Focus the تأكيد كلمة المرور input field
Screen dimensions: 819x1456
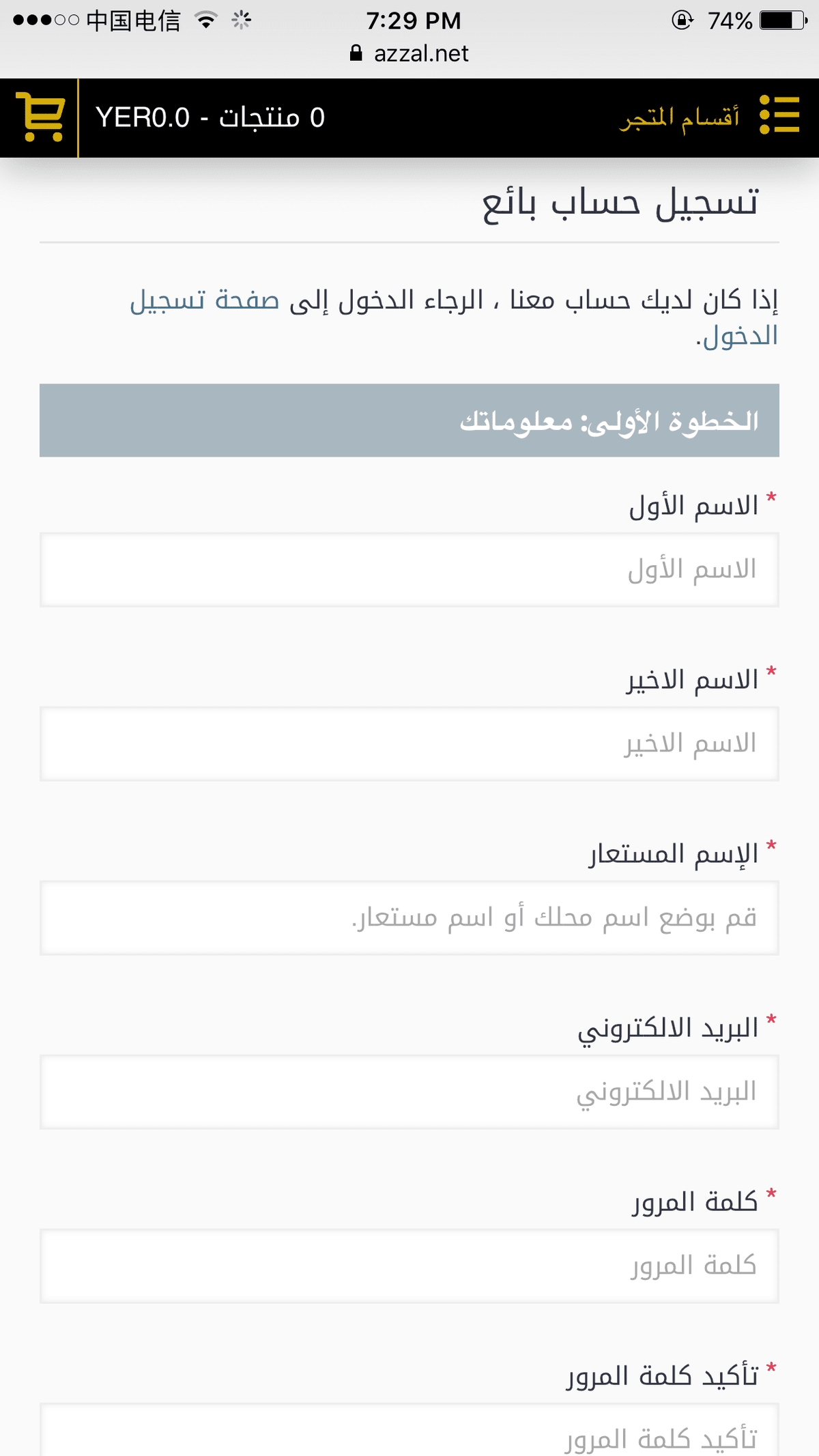[x=409, y=1430]
